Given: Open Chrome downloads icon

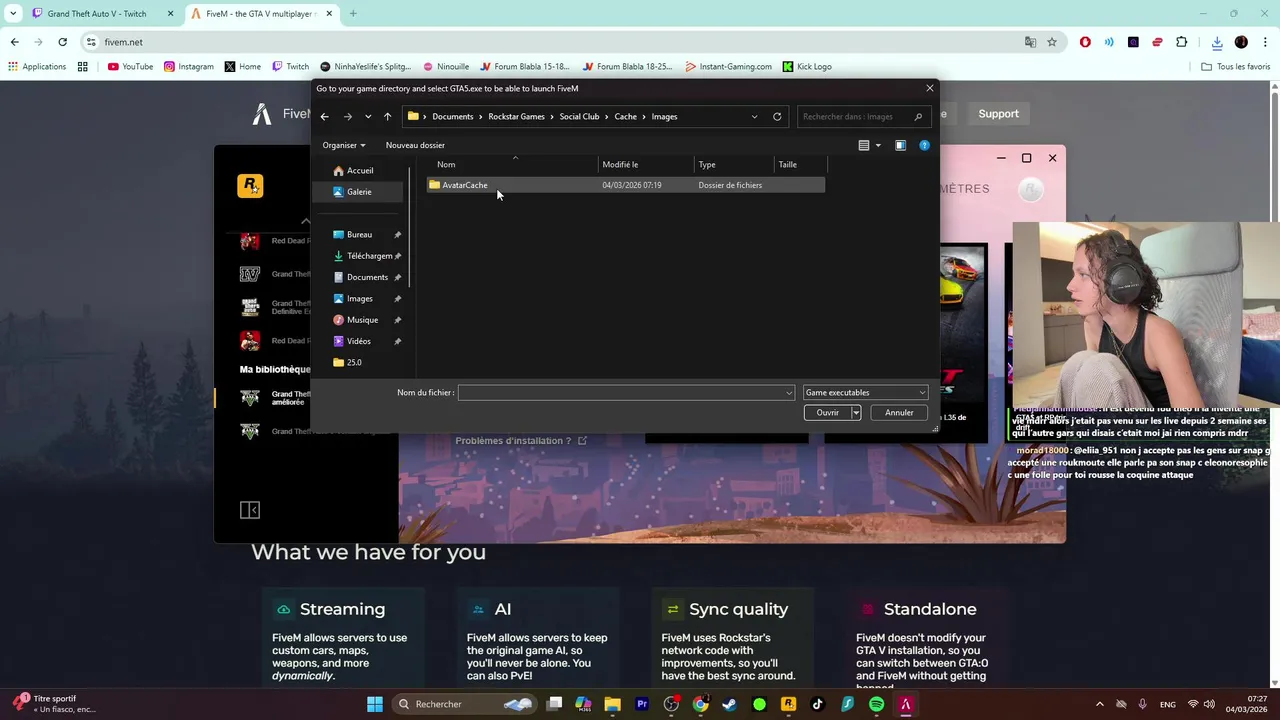Looking at the screenshot, I should coord(1217,42).
